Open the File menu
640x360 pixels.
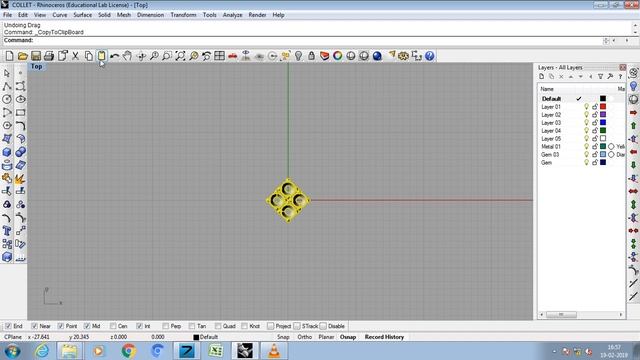click(x=7, y=15)
